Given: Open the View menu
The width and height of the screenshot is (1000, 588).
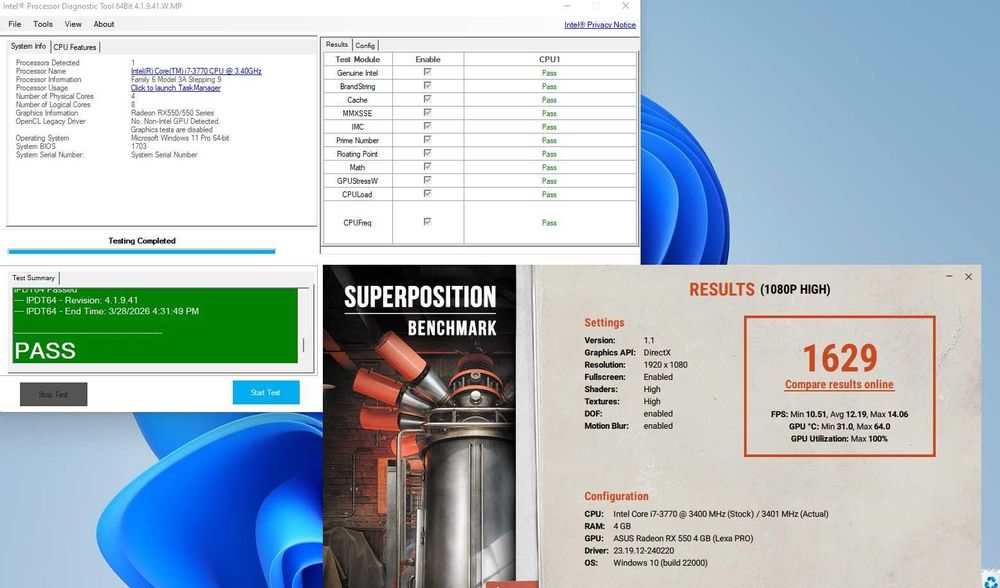Looking at the screenshot, I should 73,24.
